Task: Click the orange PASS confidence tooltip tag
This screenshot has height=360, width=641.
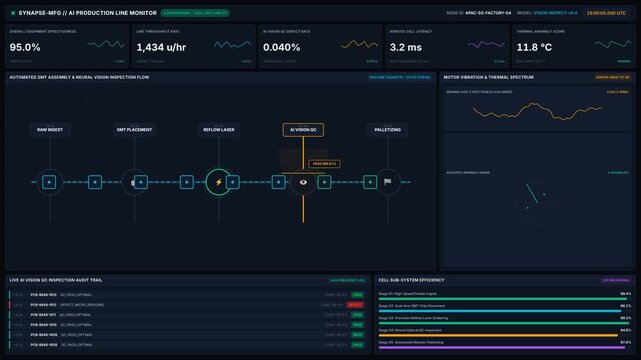Action: coord(324,164)
